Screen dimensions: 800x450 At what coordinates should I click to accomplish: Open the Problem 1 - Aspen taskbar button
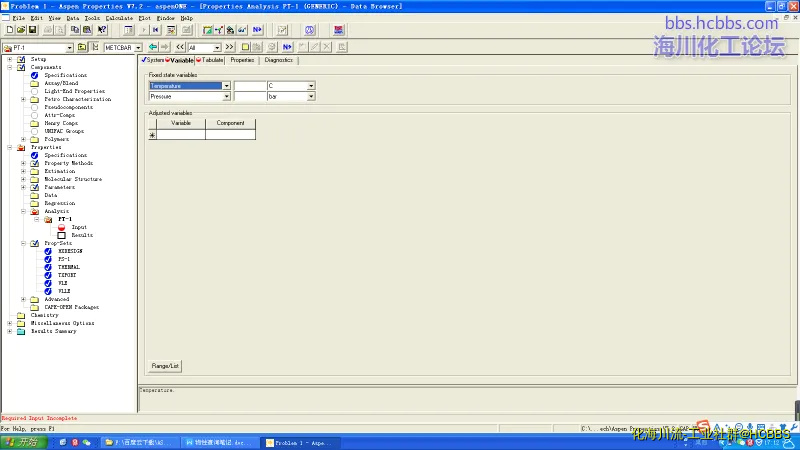(x=301, y=443)
